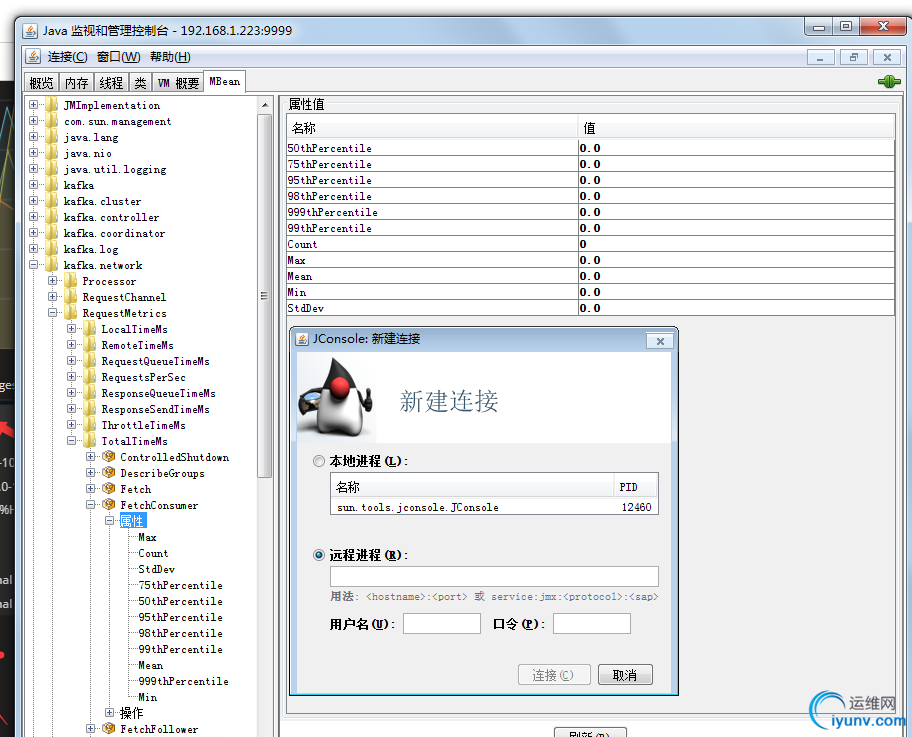Click the tree panel vertical scrollbar thumb
The width and height of the screenshot is (912, 737).
pos(265,295)
